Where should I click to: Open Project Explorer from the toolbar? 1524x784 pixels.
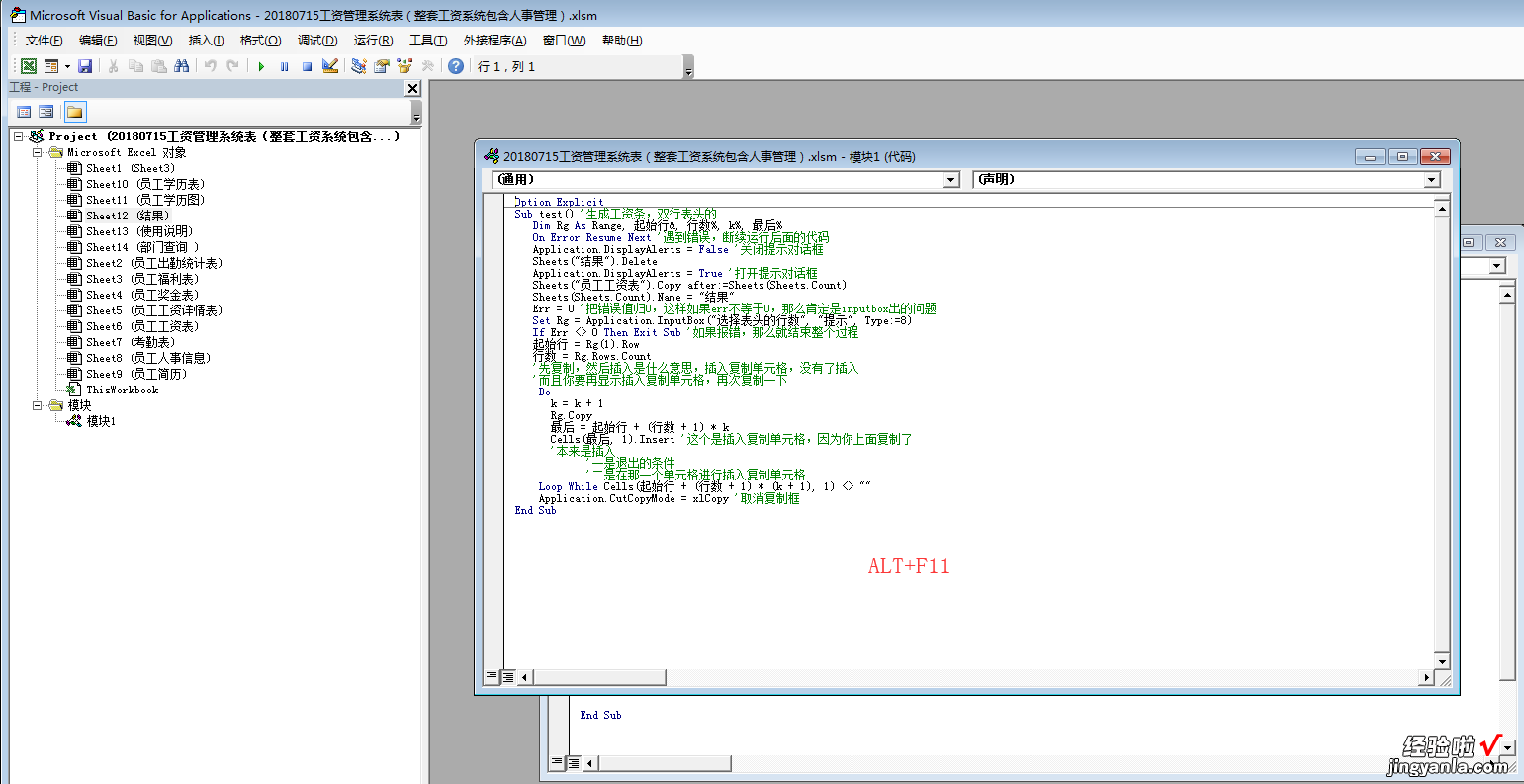point(359,66)
